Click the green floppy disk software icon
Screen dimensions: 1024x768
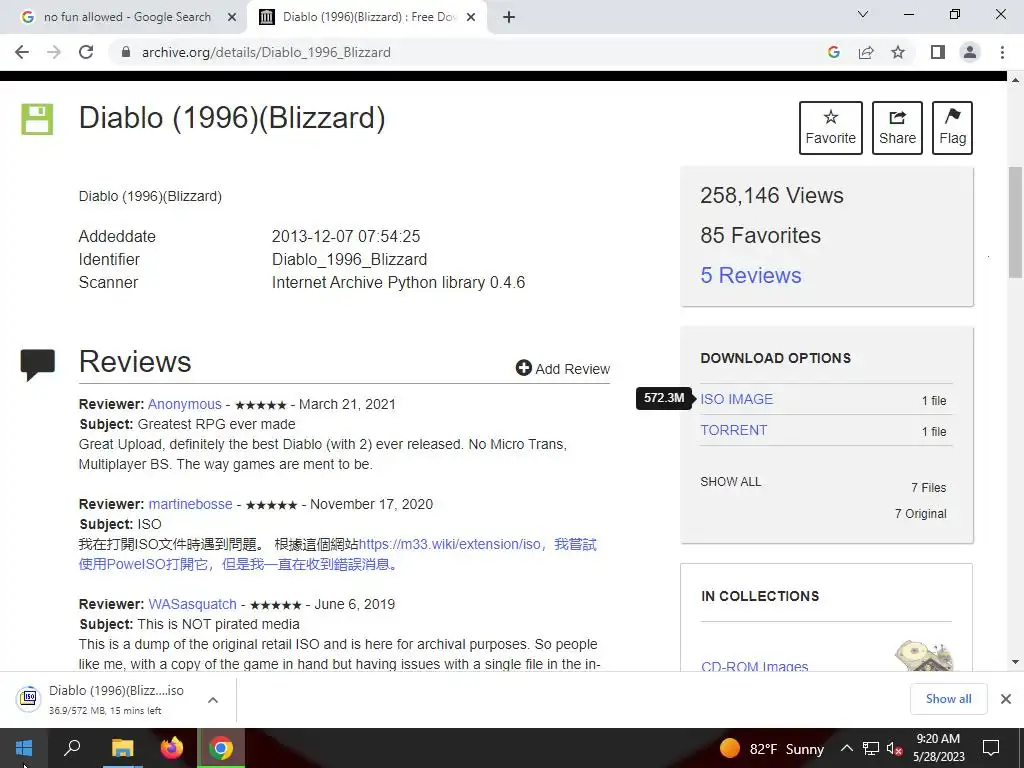(37, 119)
